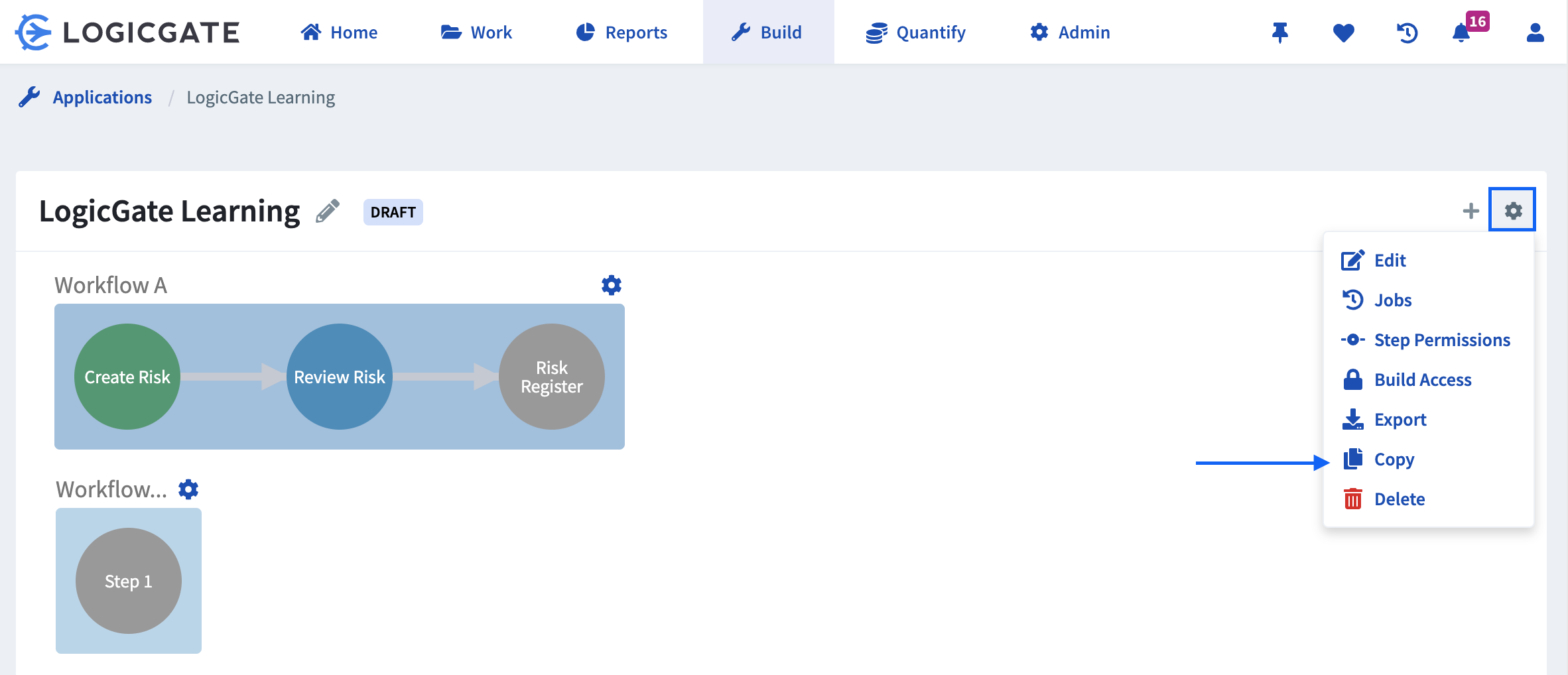Open second workflow's gear settings

tap(188, 489)
